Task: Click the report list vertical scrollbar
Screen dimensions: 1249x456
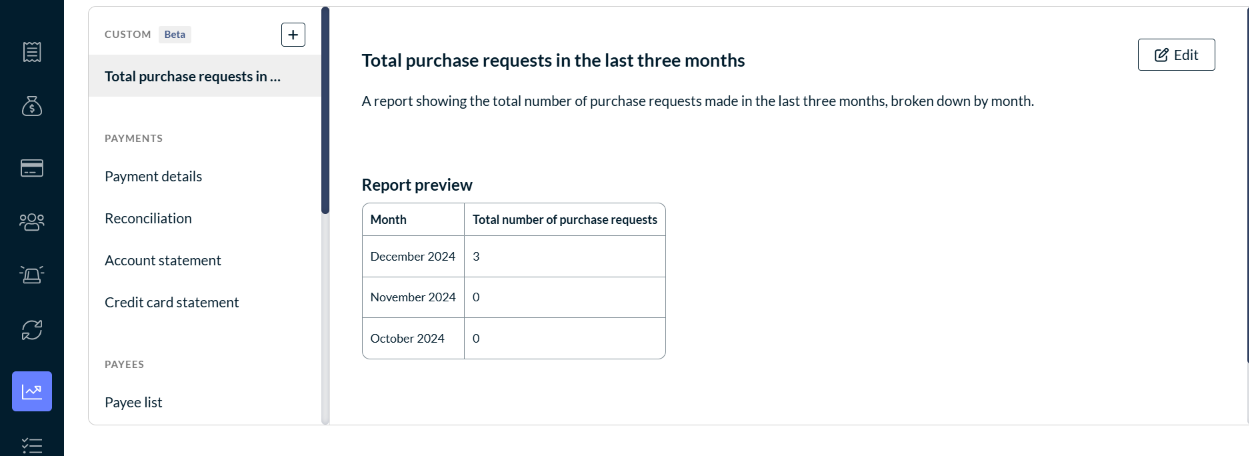Action: pos(325,110)
